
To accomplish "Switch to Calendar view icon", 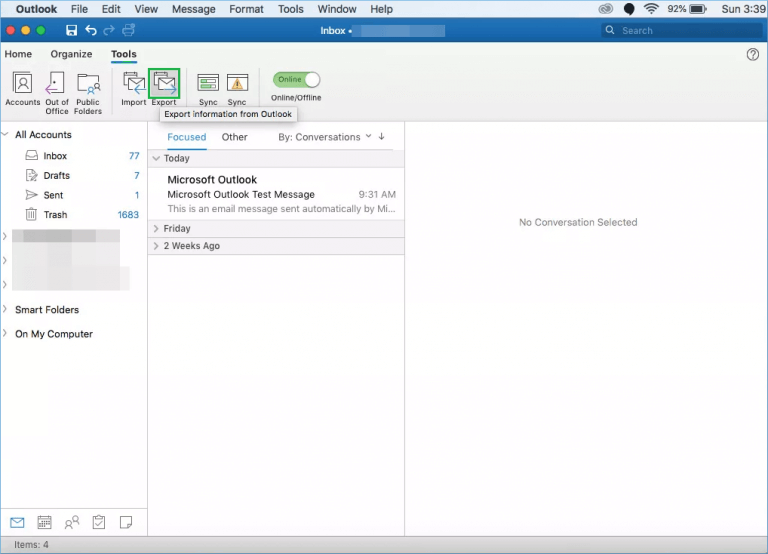I will click(x=45, y=523).
